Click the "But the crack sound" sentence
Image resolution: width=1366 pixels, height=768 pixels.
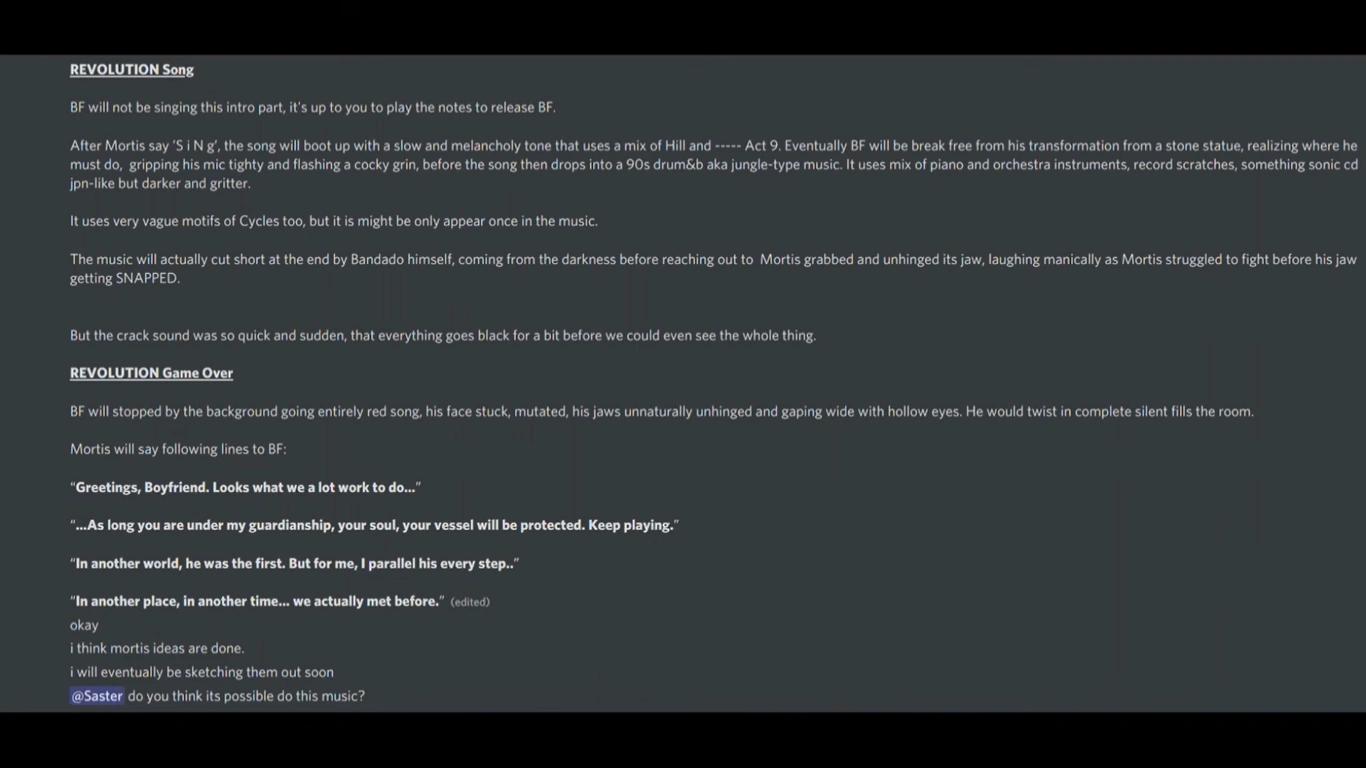[443, 335]
